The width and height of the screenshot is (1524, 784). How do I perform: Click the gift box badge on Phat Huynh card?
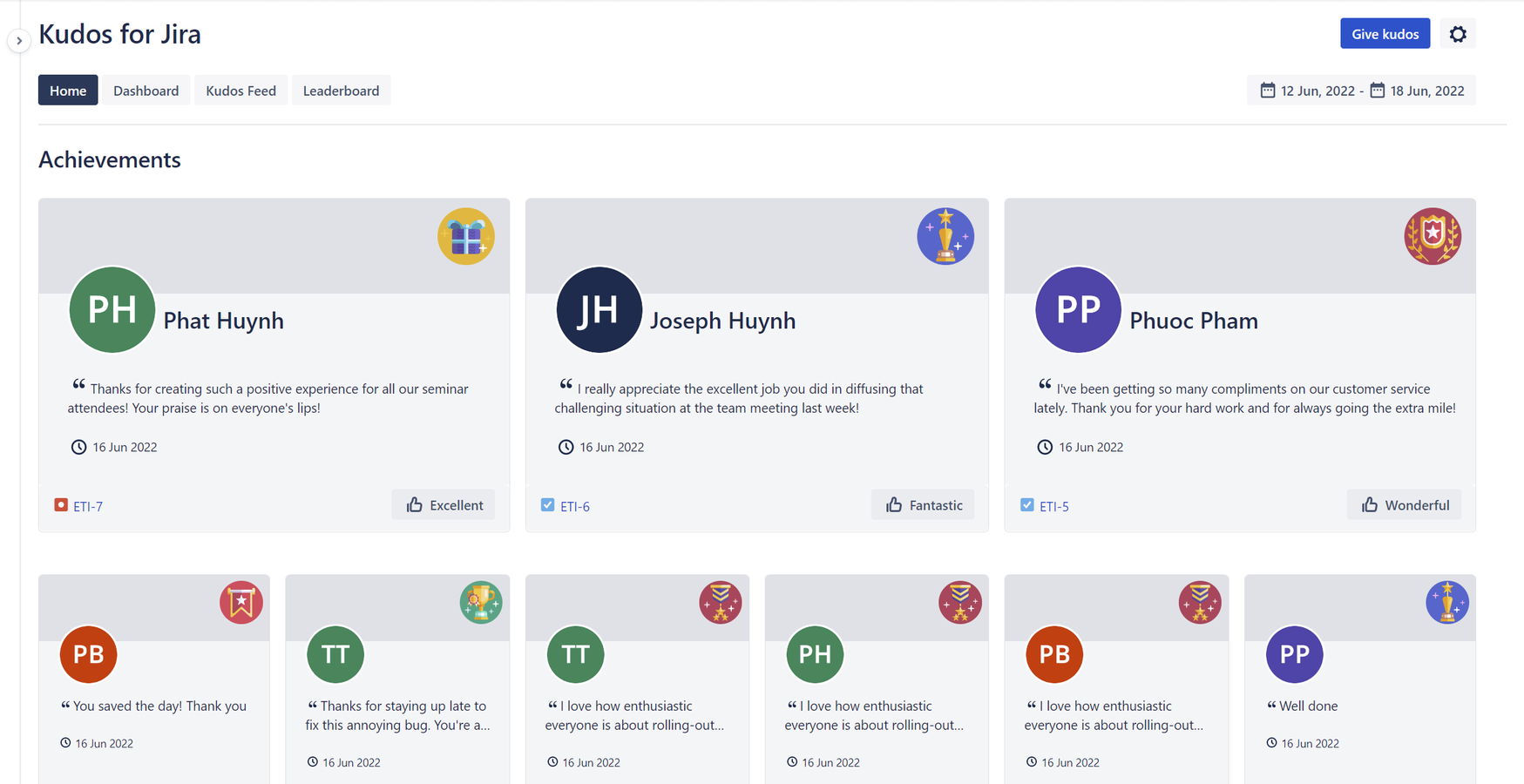point(466,236)
